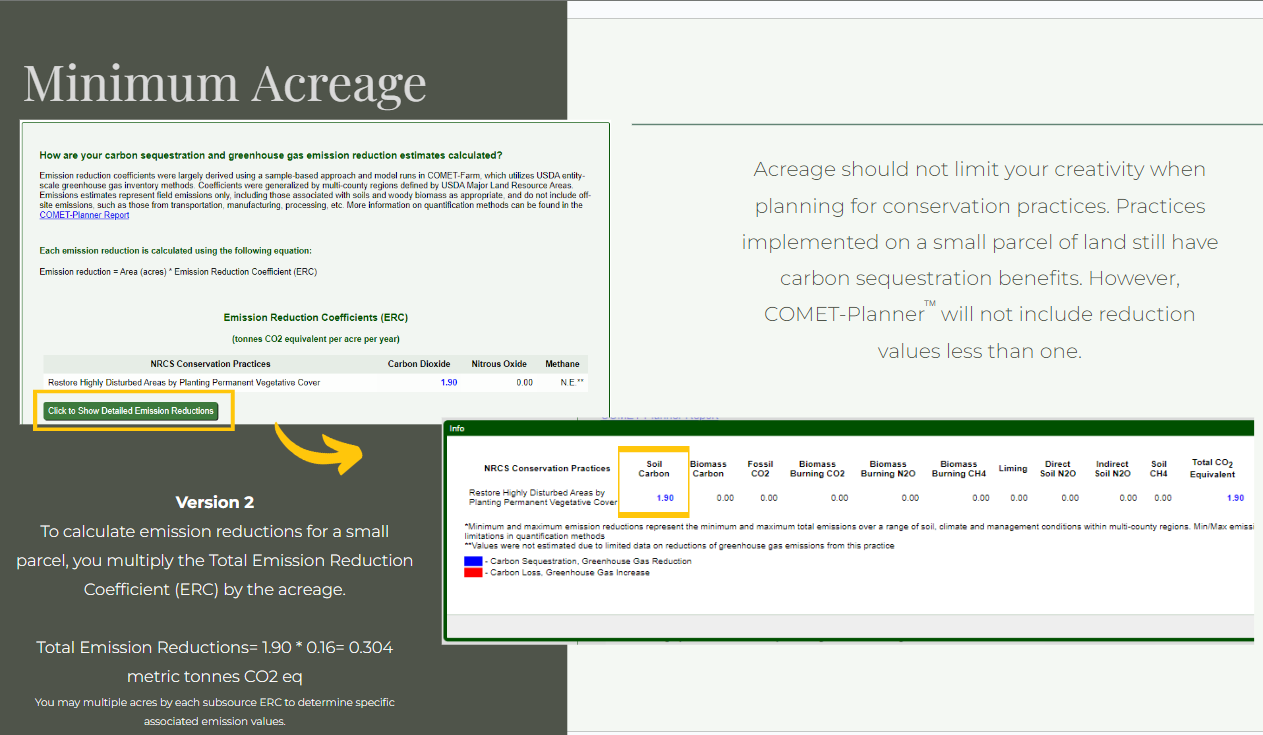The height and width of the screenshot is (735, 1263).
Task: Open the COMET-Planner Report link
Action: coord(84,215)
